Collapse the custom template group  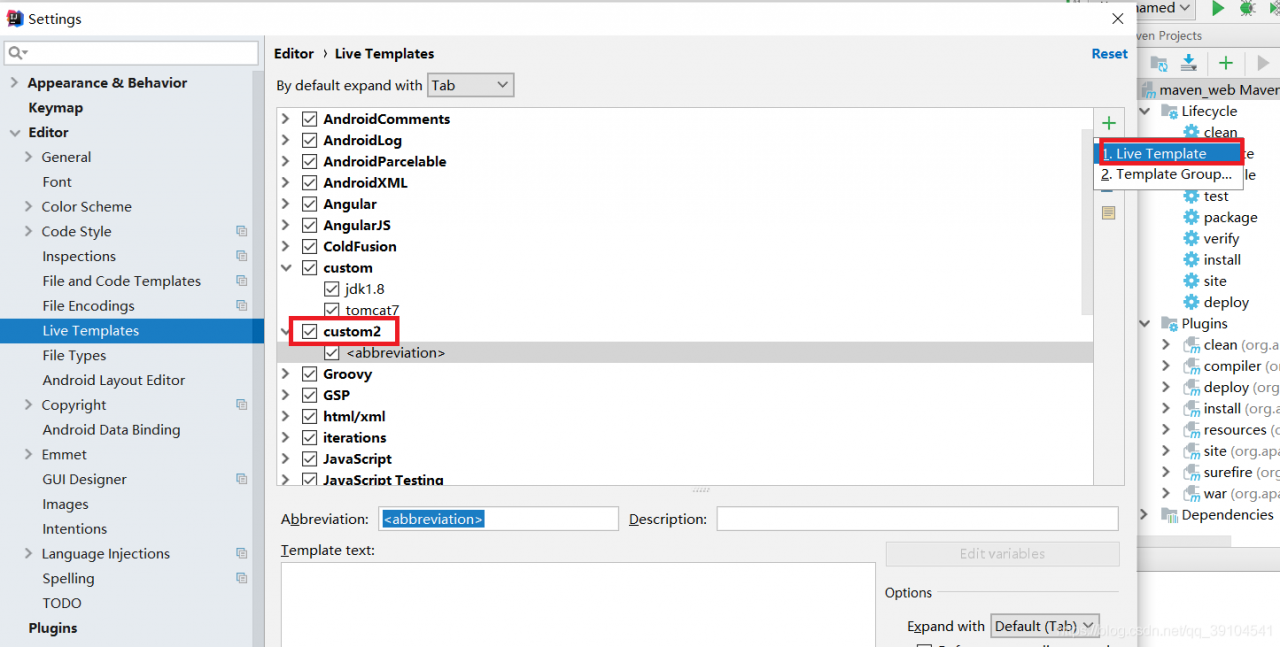[286, 268]
